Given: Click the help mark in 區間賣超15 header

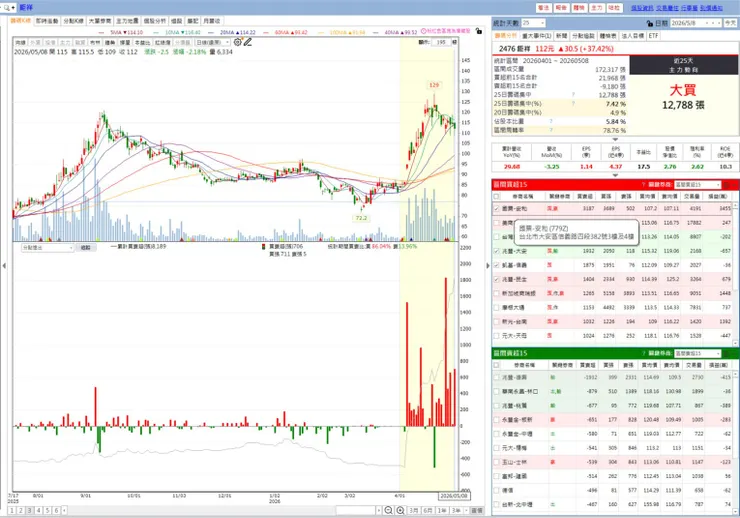Looking at the screenshot, I should pos(643,353).
